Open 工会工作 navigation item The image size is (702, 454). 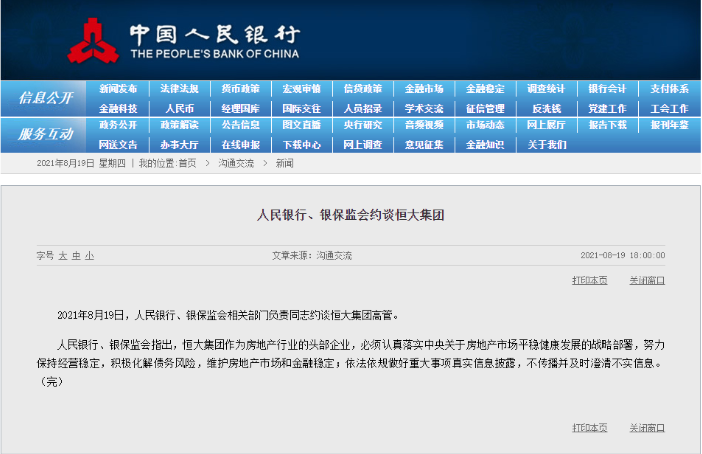coord(669,108)
